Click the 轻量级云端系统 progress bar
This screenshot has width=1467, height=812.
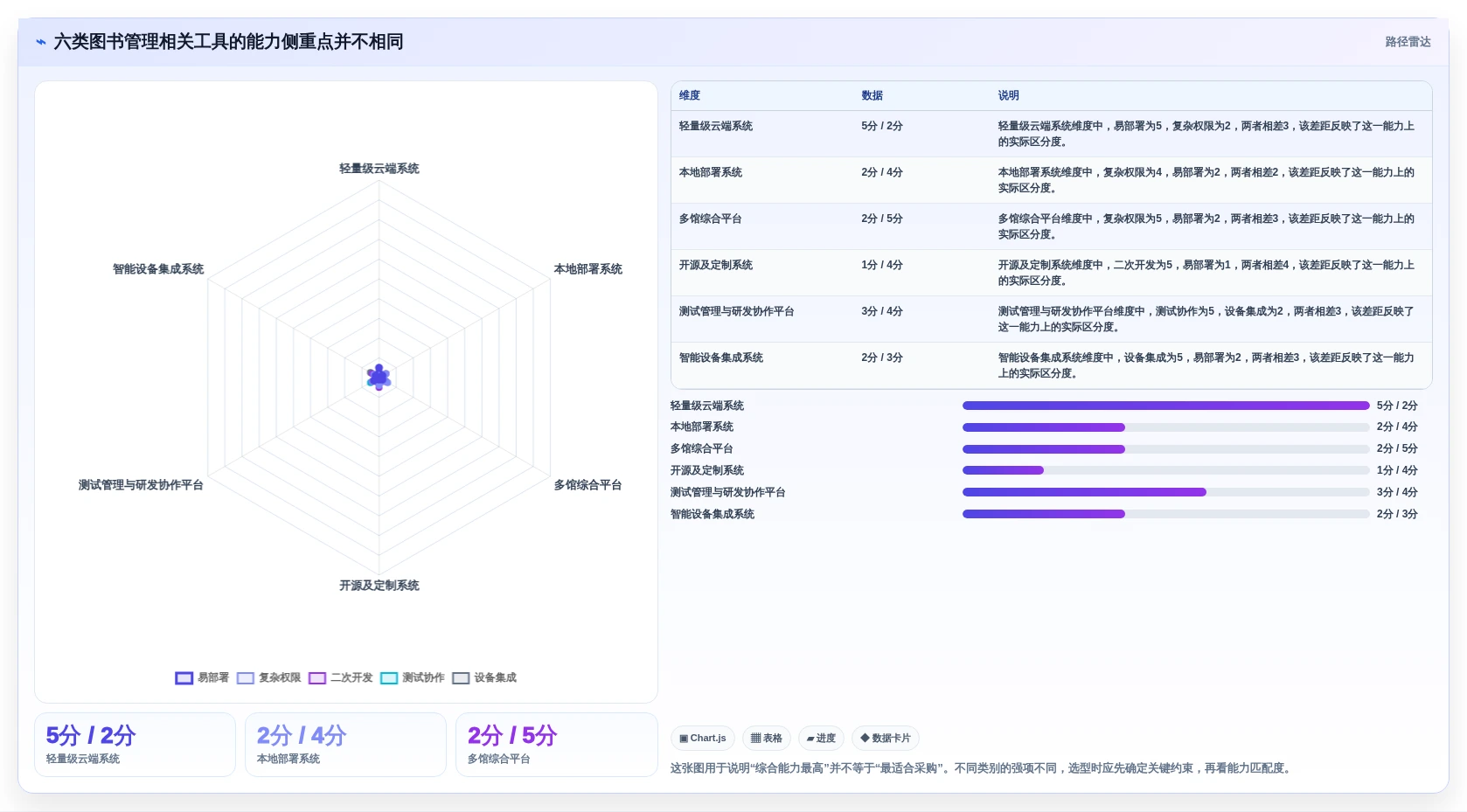click(1165, 406)
